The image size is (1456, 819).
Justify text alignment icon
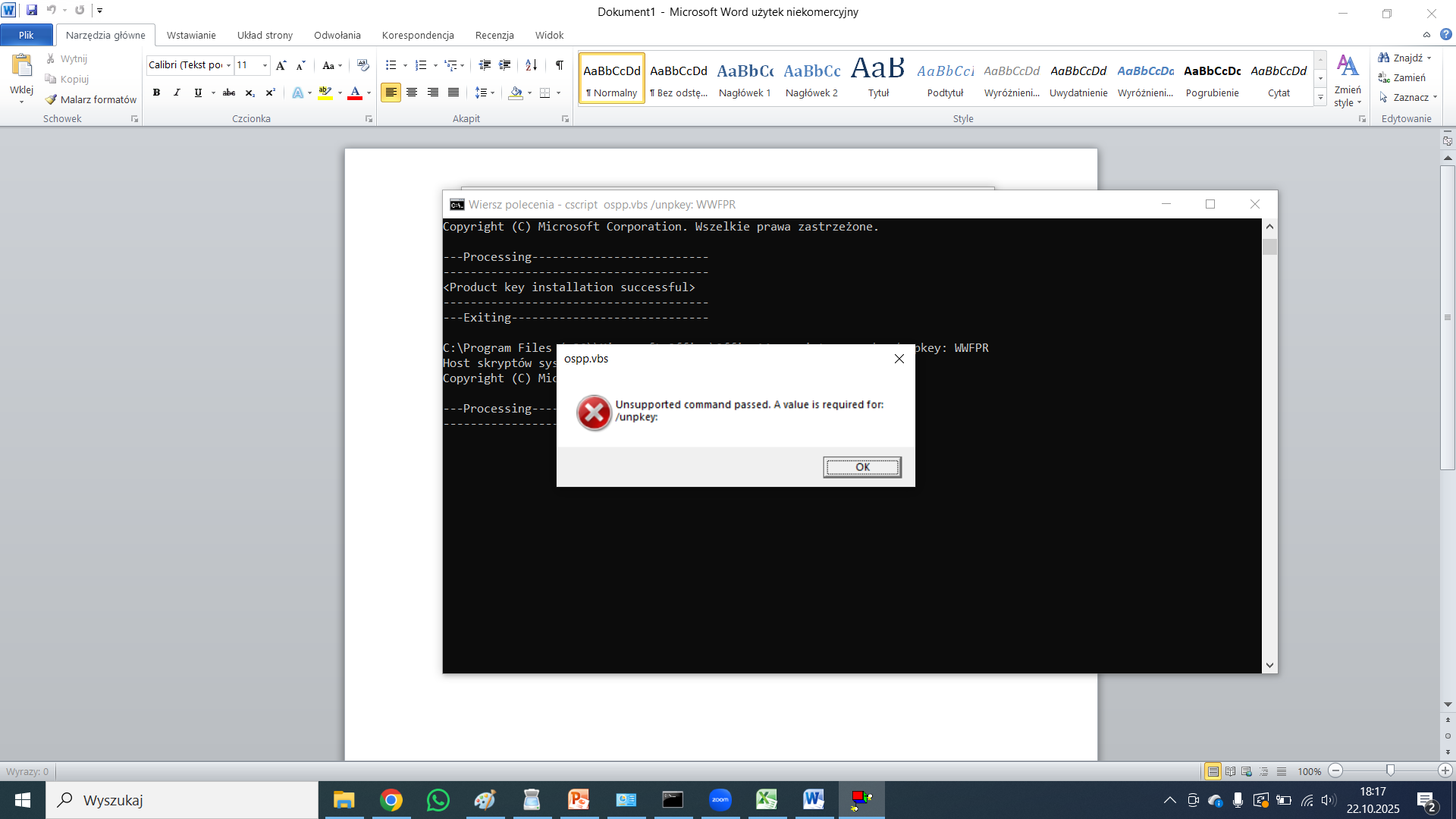click(453, 93)
